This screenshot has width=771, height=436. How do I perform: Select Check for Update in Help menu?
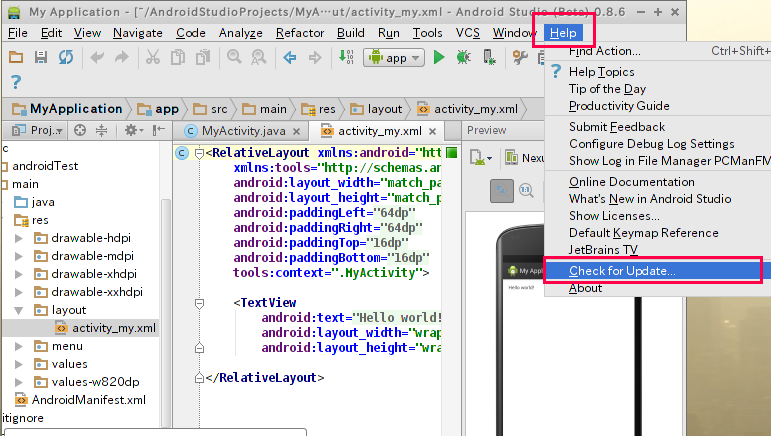point(657,271)
